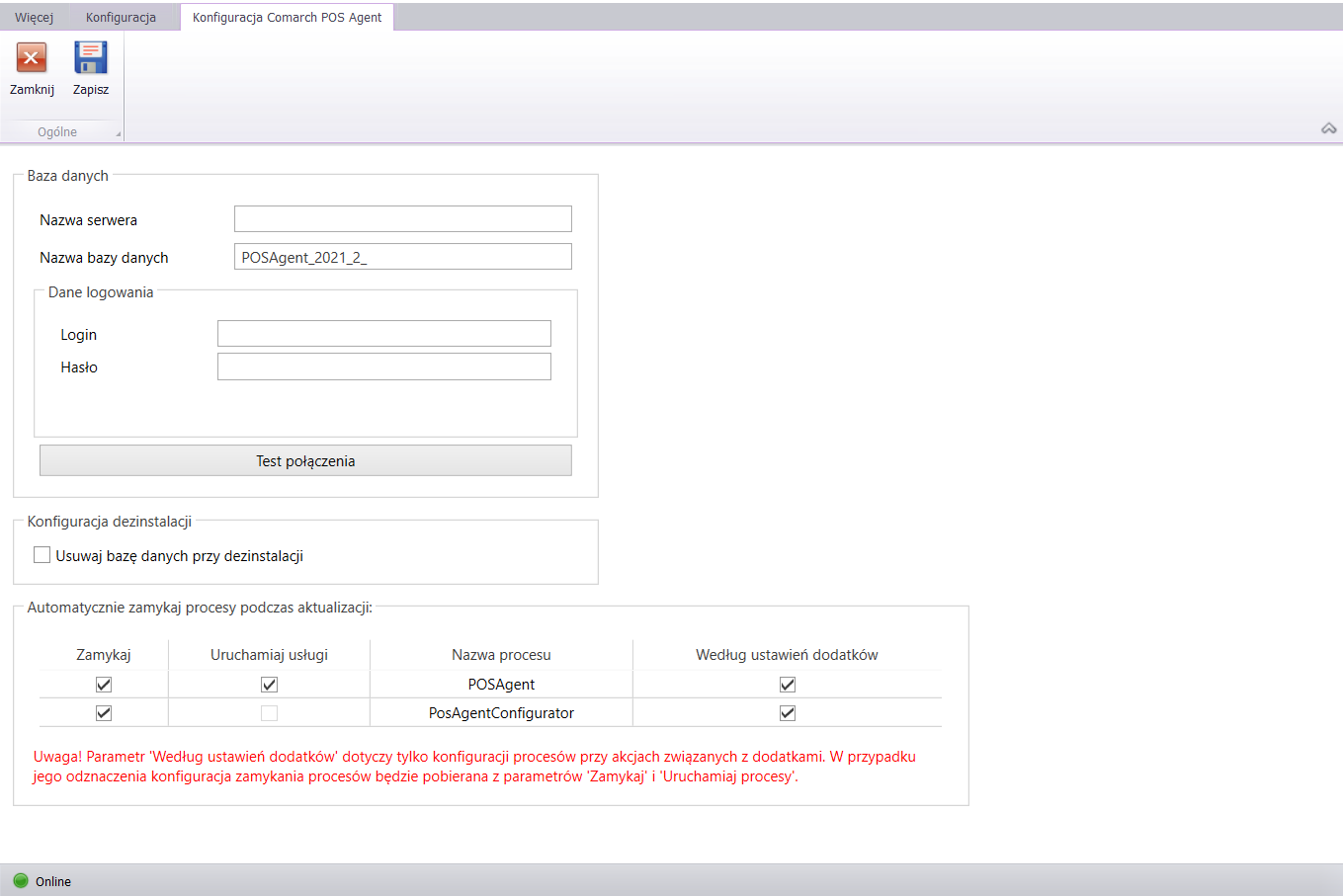Toggle Uruchamiaj usługi checkbox for POSAgent
The image size is (1343, 896).
point(269,684)
